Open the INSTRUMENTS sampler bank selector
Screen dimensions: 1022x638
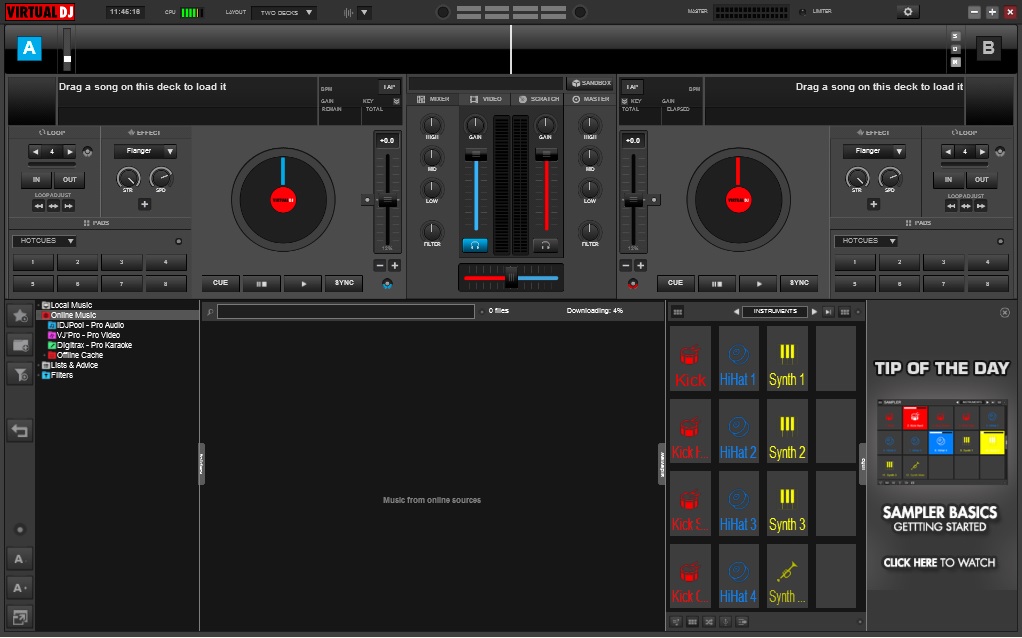pyautogui.click(x=775, y=312)
